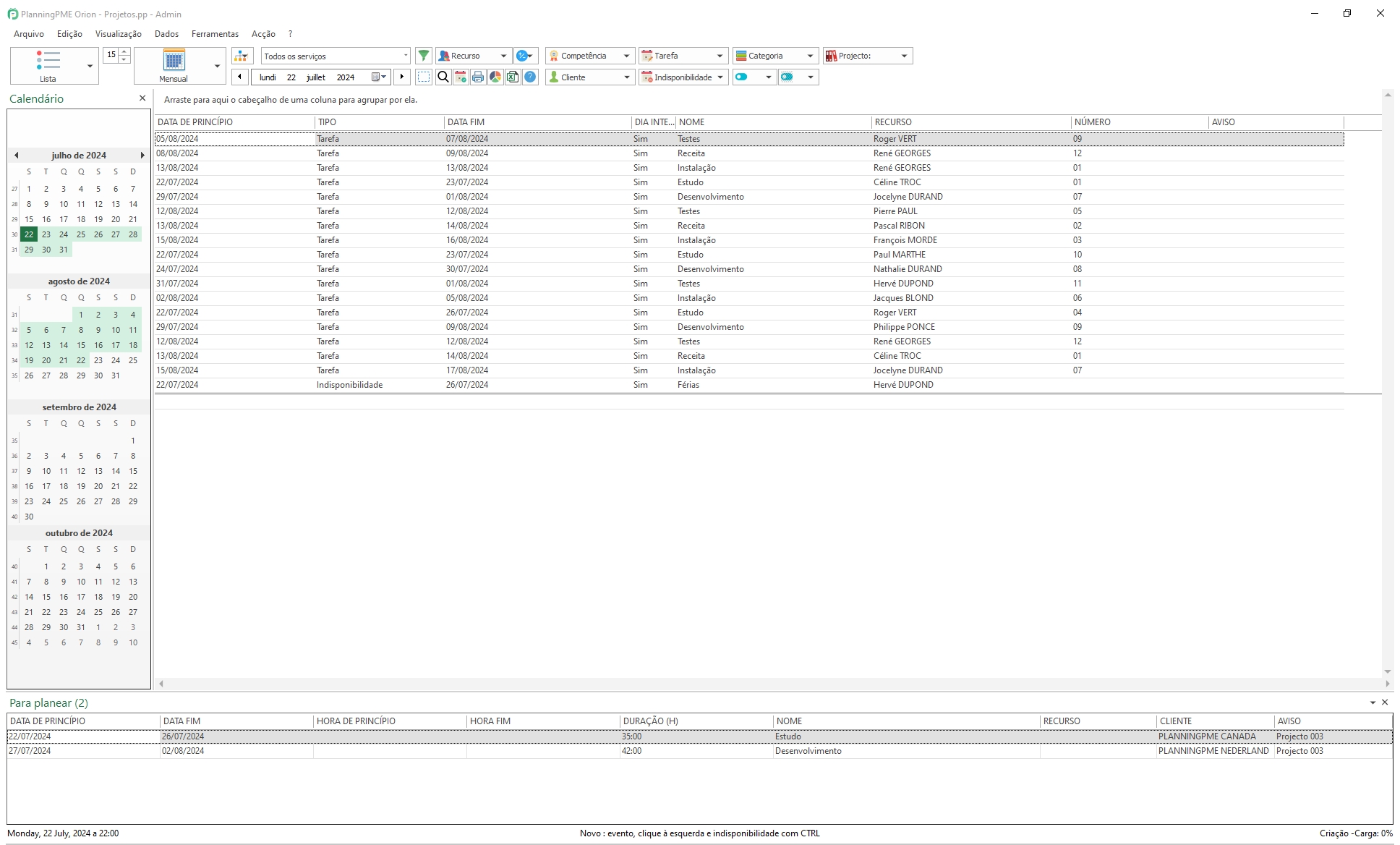Open the services hierarchy icon
This screenshot has width=1400, height=845.
tap(242, 56)
